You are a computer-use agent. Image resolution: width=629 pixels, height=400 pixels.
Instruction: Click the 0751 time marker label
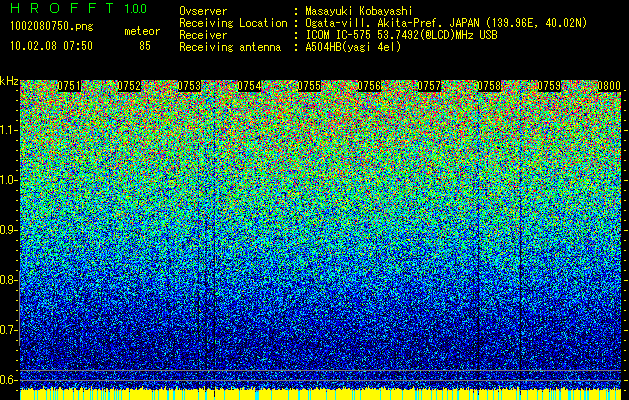[x=69, y=86]
